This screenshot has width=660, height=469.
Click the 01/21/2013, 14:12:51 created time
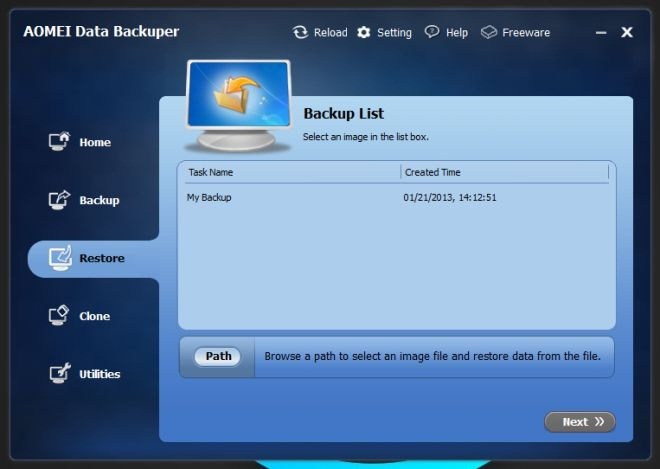(450, 197)
